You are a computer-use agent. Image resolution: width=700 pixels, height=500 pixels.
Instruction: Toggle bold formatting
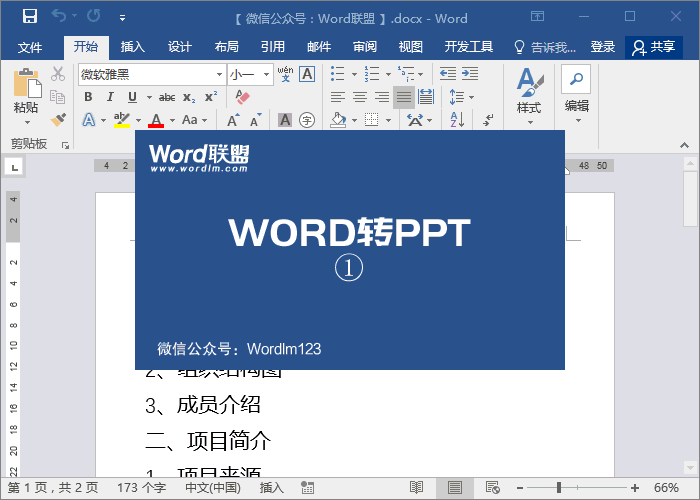[x=88, y=97]
